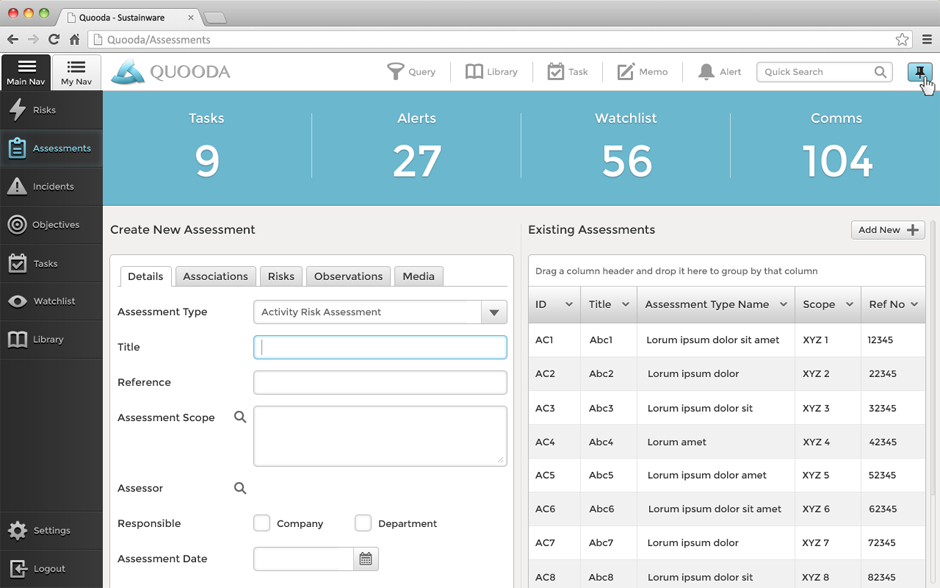Viewport: 940px width, 588px height.
Task: Click Logout in the sidebar
Action: 51,569
